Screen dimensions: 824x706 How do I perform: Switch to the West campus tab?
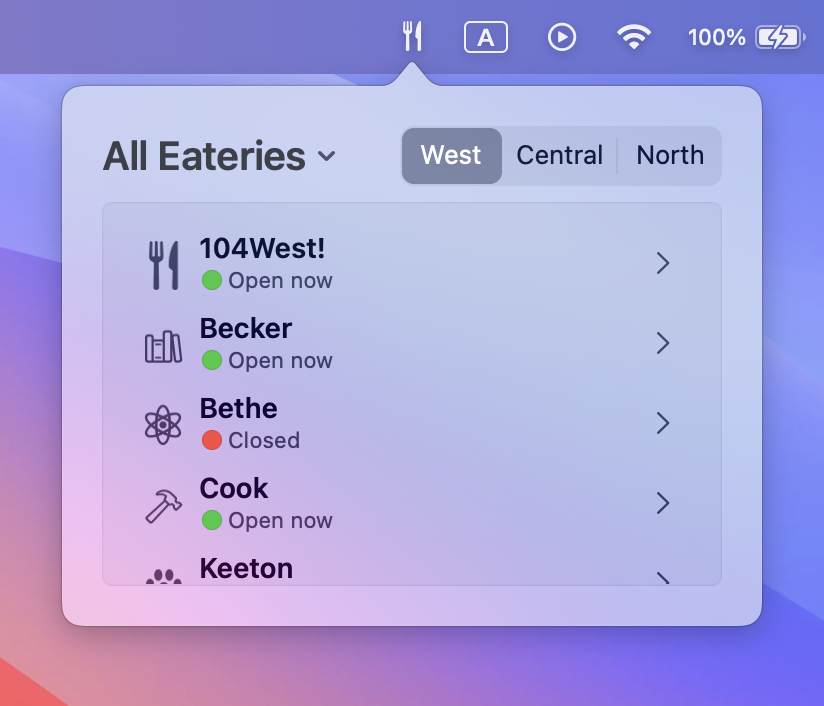pyautogui.click(x=451, y=156)
